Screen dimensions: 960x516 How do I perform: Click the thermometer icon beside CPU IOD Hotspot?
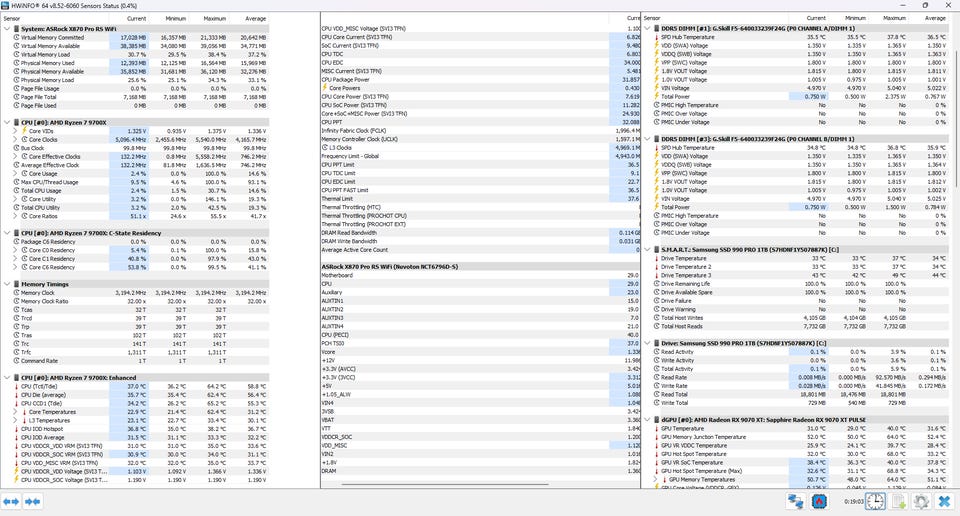point(17,429)
